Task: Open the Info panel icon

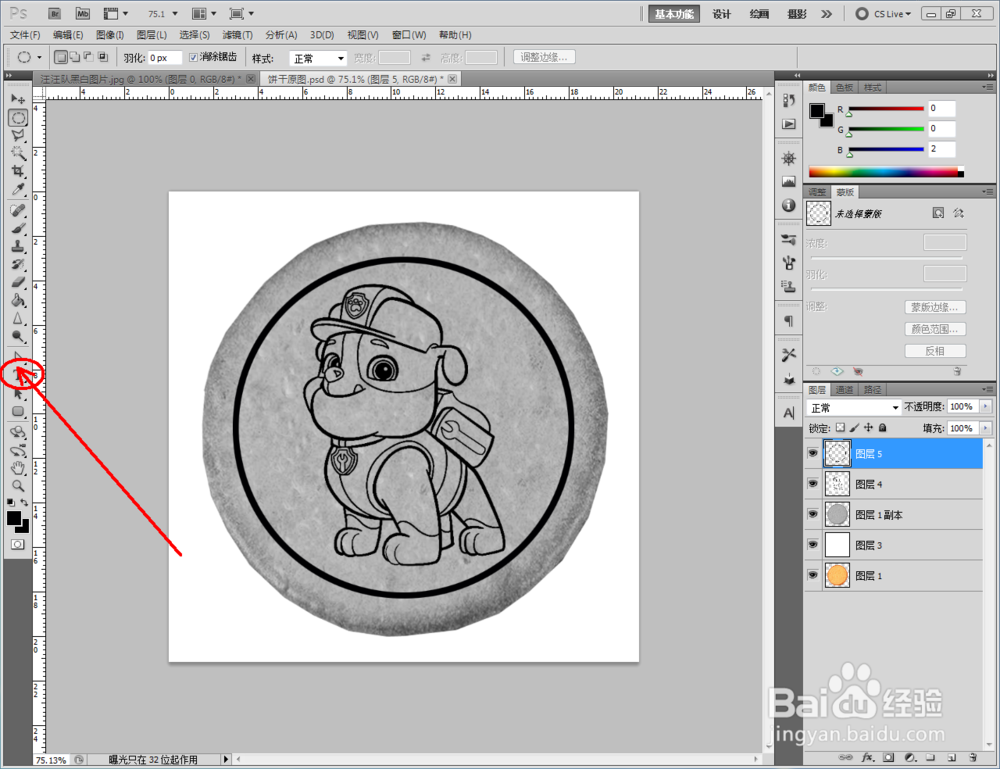Action: tap(789, 205)
